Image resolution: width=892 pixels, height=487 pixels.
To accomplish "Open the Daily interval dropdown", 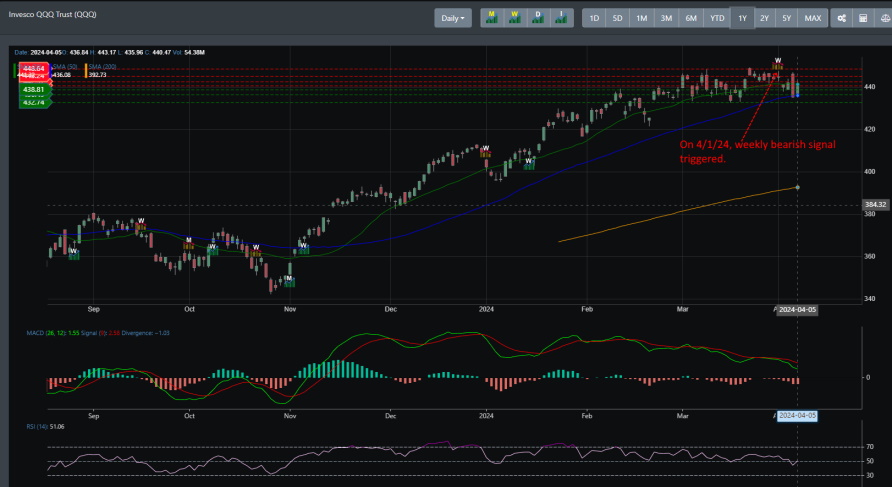I will 453,18.
